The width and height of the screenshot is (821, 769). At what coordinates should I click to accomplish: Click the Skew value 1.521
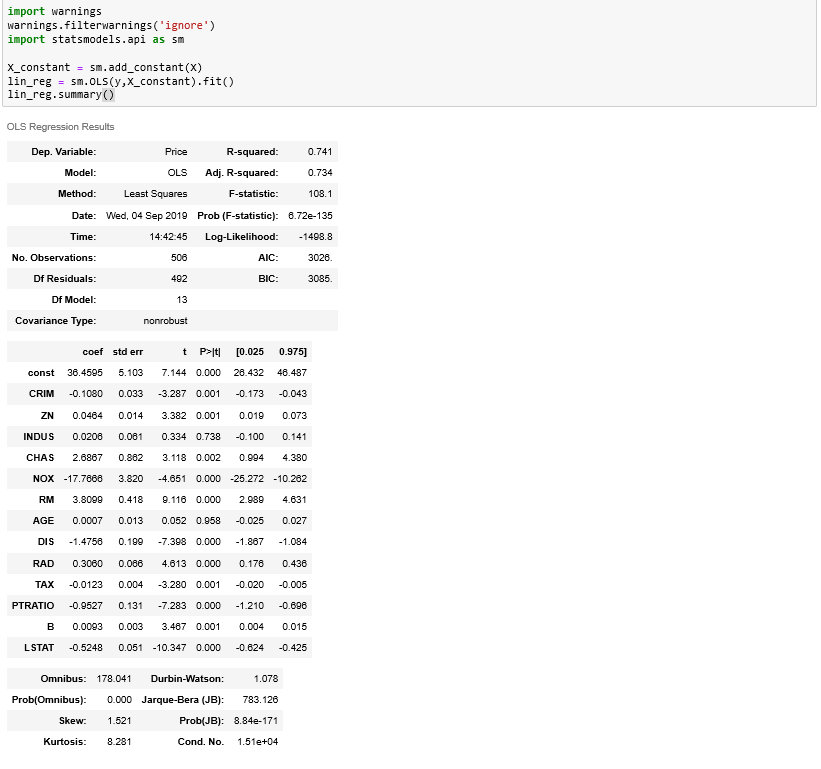(x=119, y=720)
